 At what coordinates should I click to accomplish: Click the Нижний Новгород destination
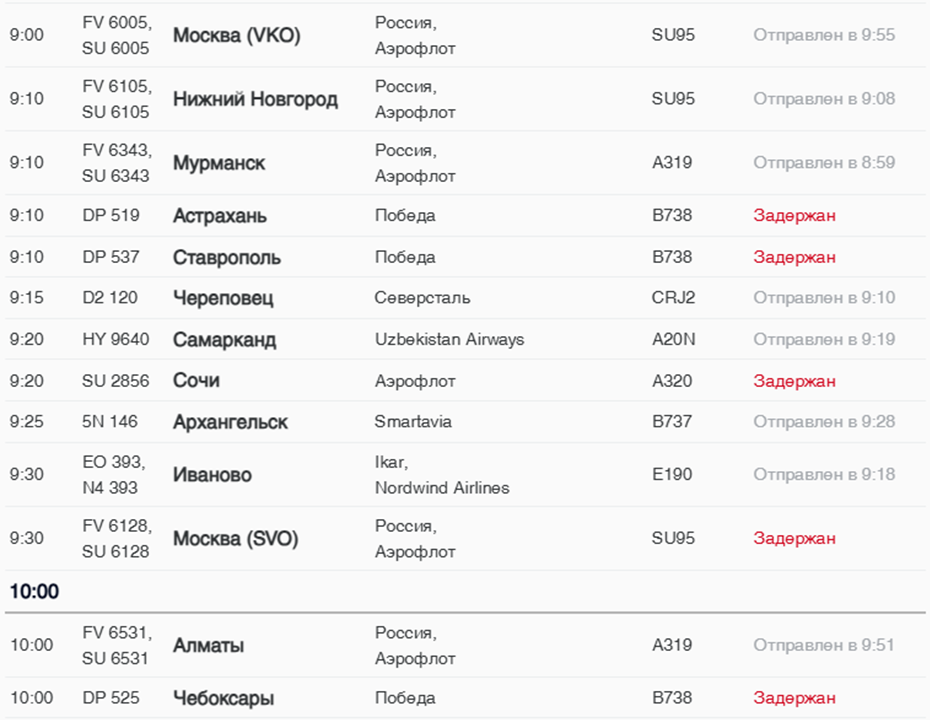point(255,99)
